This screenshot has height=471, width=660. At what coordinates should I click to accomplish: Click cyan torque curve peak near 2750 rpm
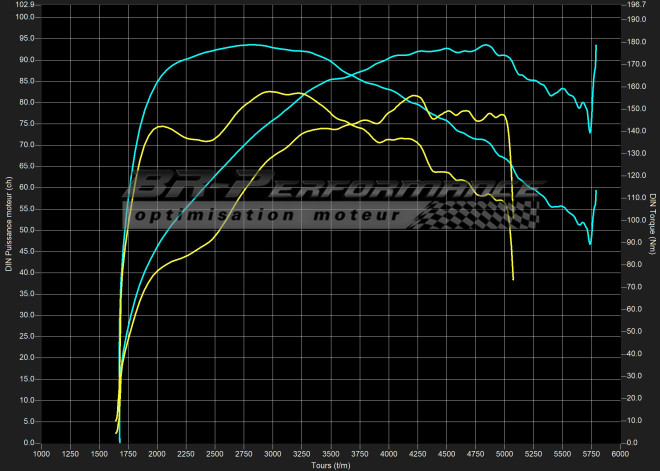(250, 44)
